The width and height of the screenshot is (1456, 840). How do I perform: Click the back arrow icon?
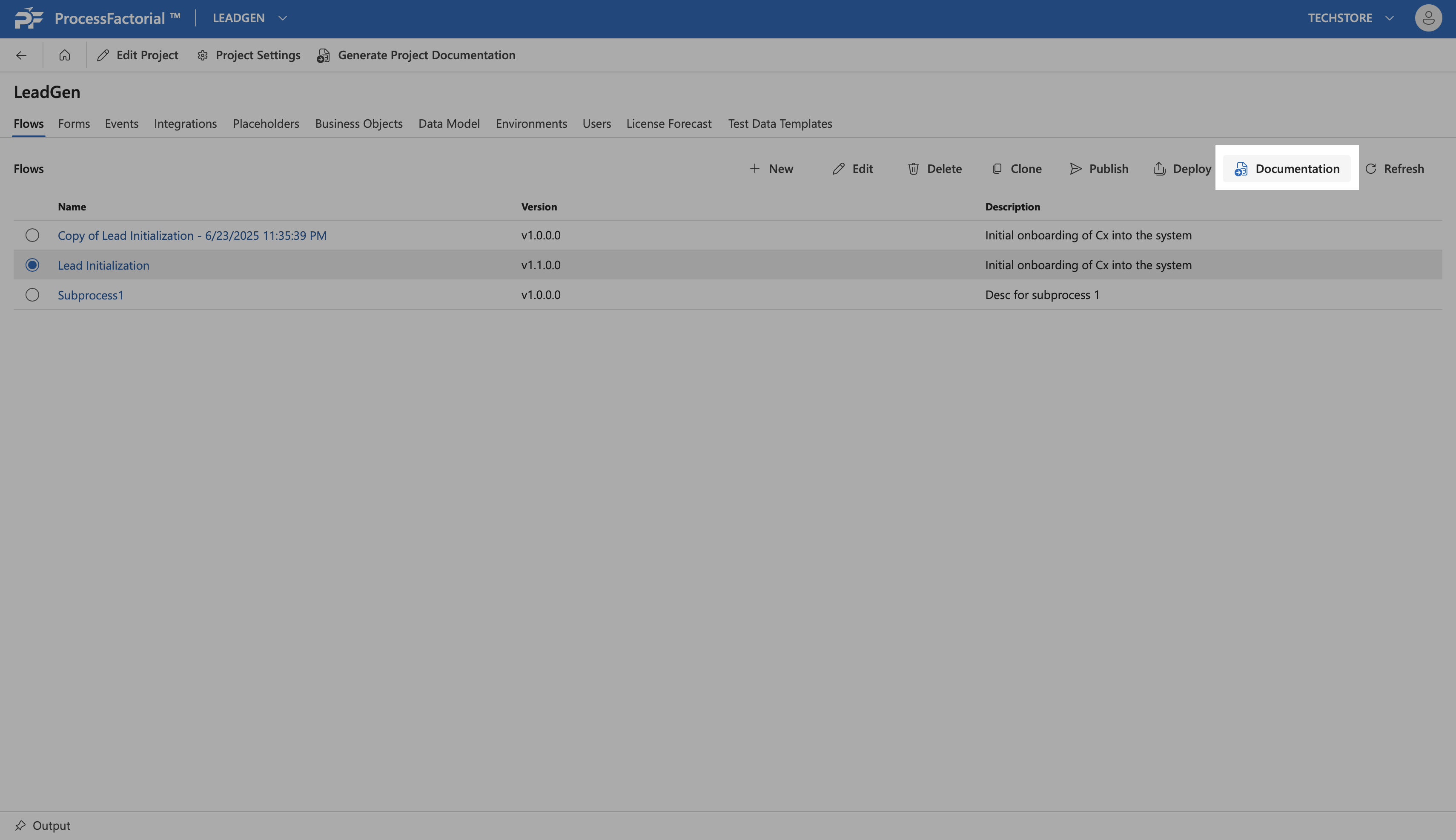tap(21, 55)
